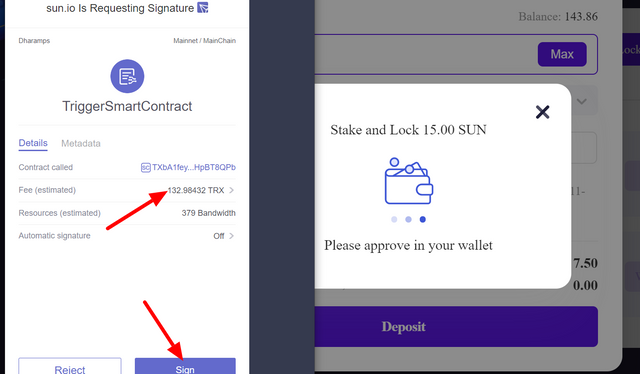640x374 pixels.
Task: Click the purple Deposit button
Action: pos(456,327)
